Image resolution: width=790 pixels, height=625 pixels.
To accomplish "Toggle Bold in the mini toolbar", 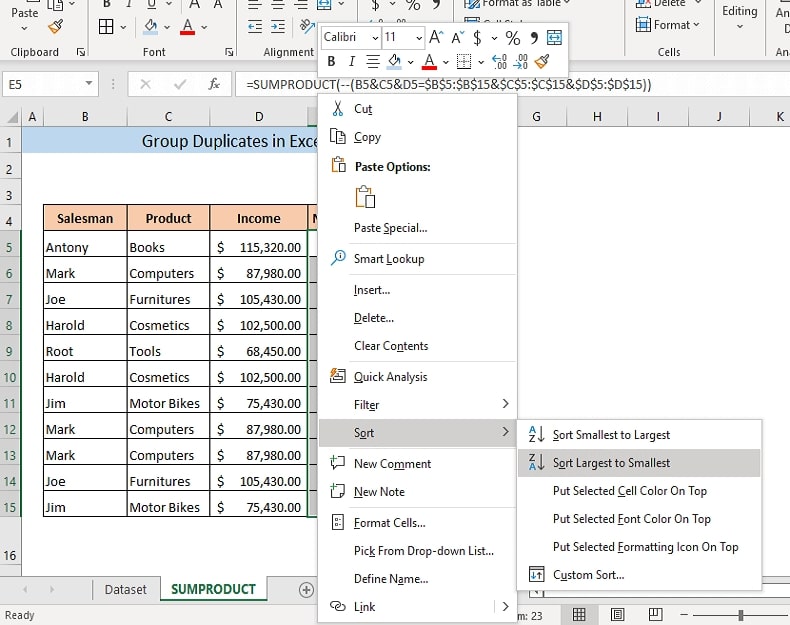I will (x=331, y=61).
